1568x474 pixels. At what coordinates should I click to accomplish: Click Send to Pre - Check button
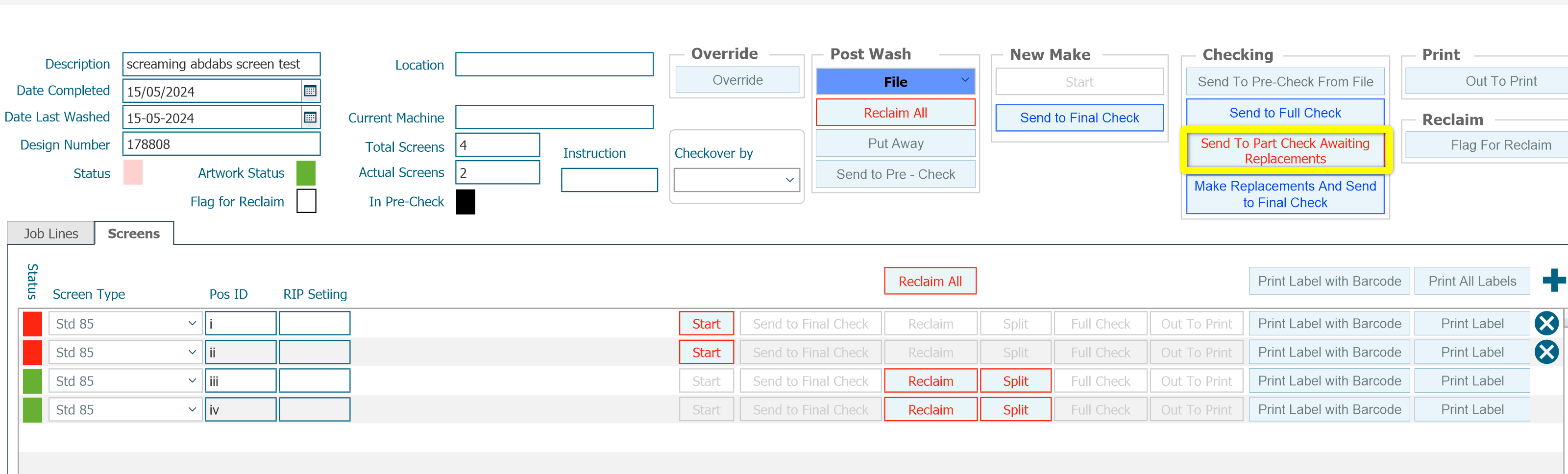click(895, 174)
